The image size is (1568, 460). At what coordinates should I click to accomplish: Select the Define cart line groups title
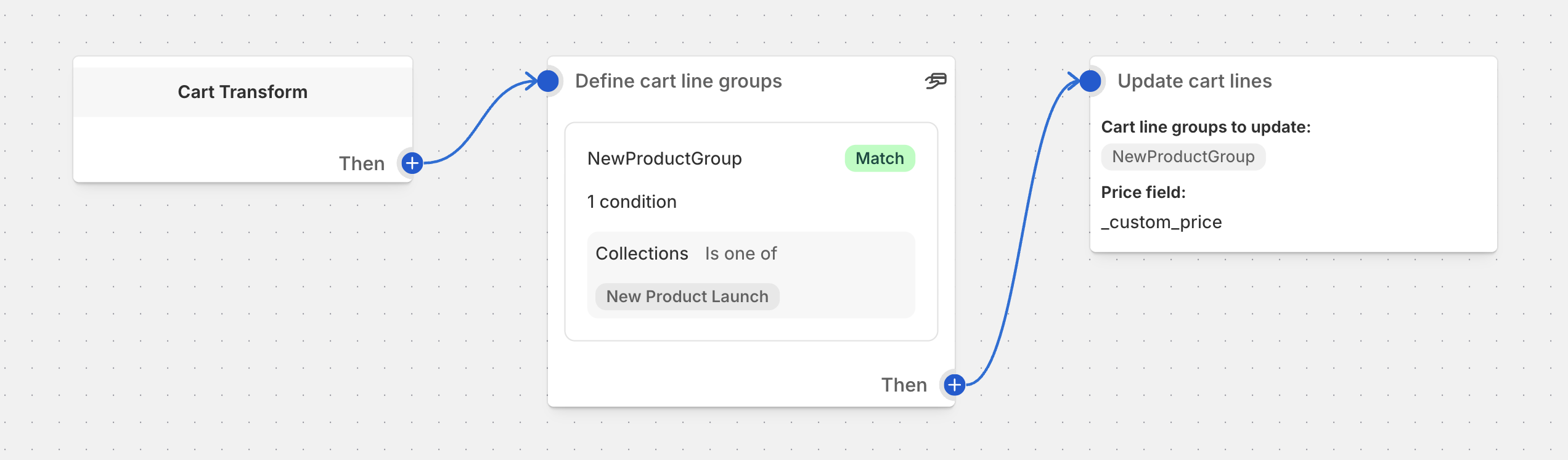(679, 81)
